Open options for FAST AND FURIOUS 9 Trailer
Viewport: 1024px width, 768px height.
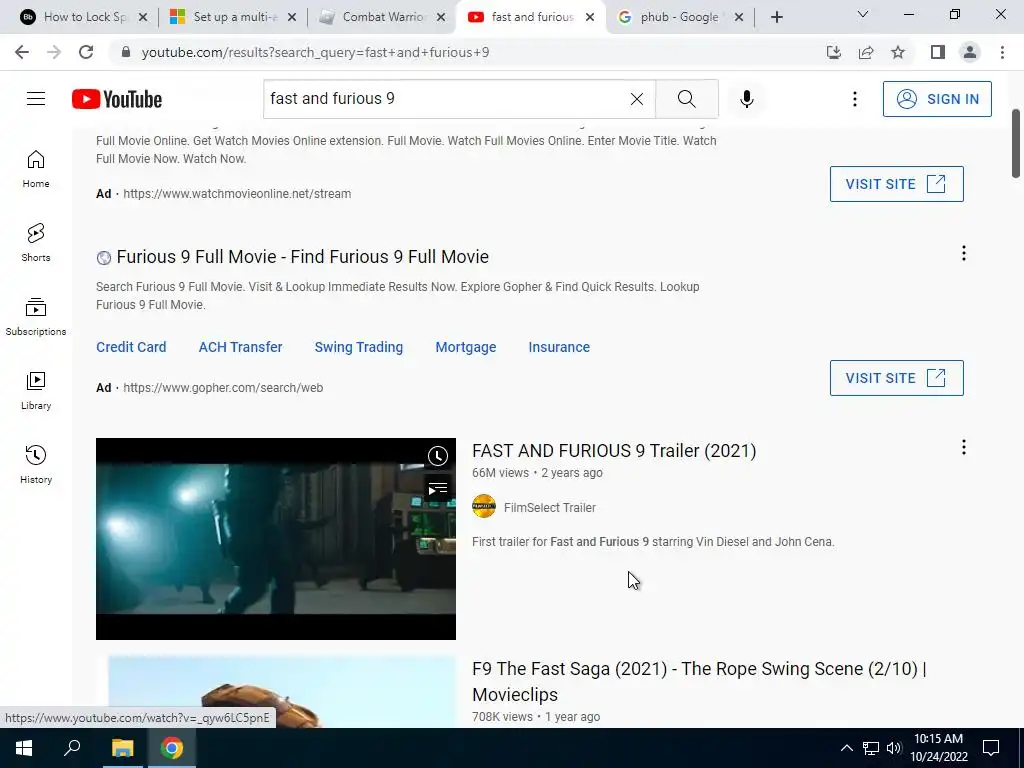(963, 447)
